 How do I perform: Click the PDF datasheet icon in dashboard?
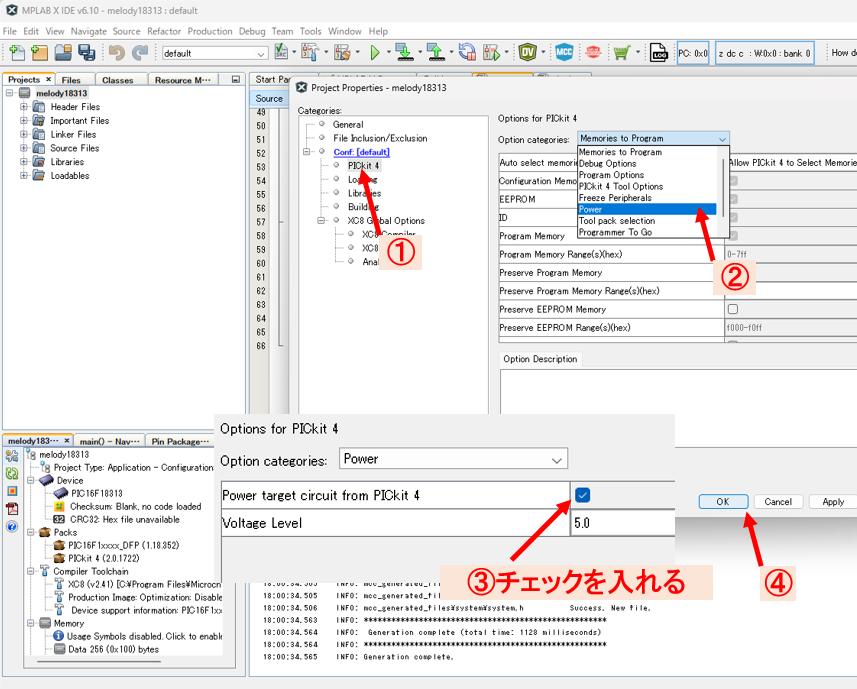click(12, 509)
